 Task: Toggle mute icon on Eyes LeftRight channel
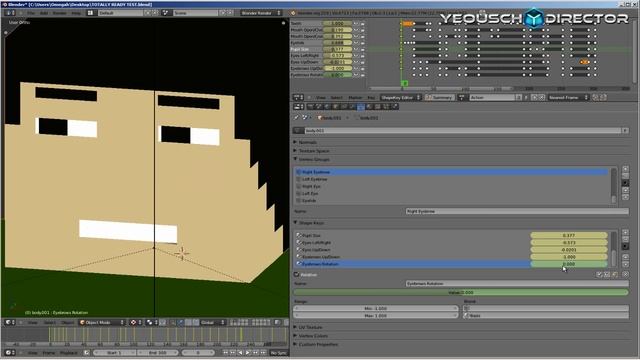(356, 56)
